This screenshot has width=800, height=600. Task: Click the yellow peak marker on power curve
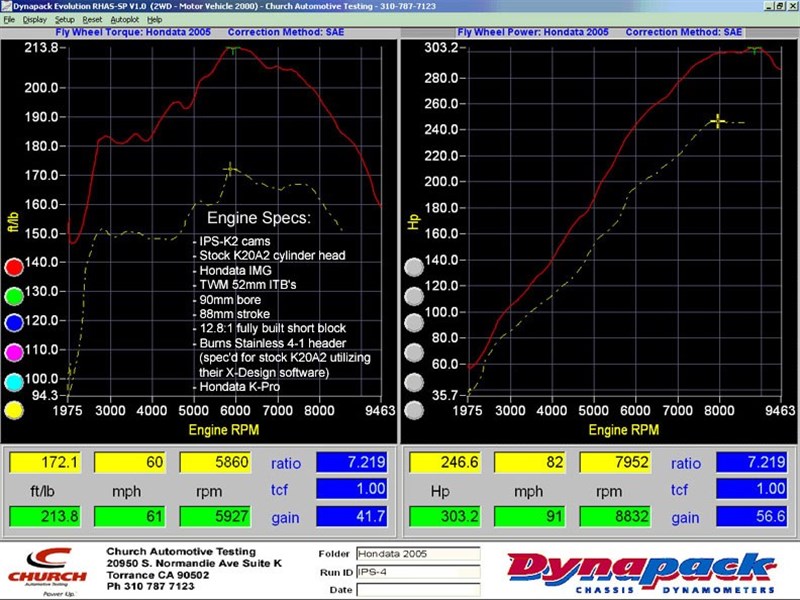[717, 121]
